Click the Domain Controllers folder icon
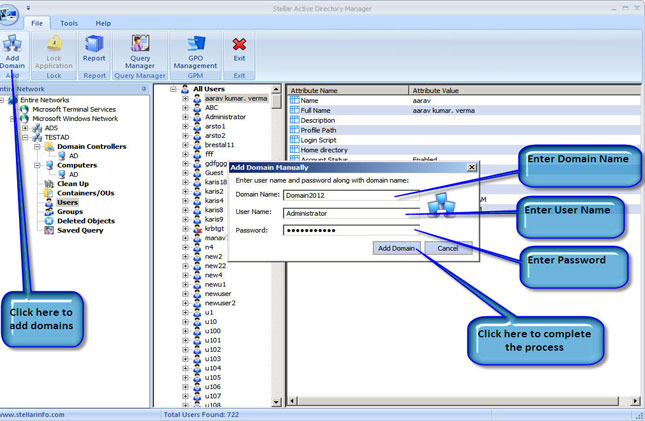The width and height of the screenshot is (645, 421). click(49, 147)
